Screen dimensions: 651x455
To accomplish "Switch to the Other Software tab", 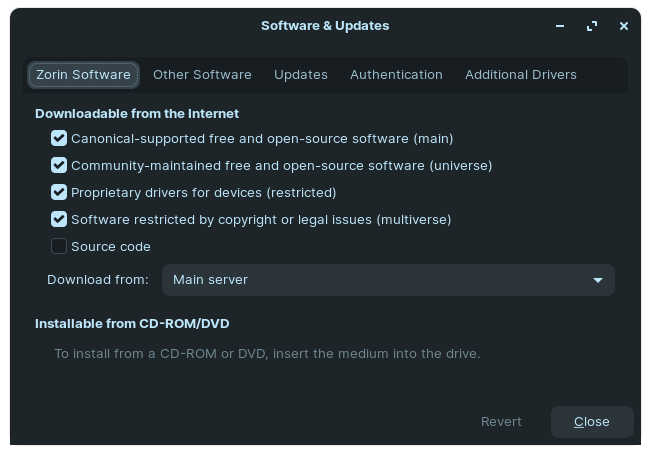I will [202, 75].
